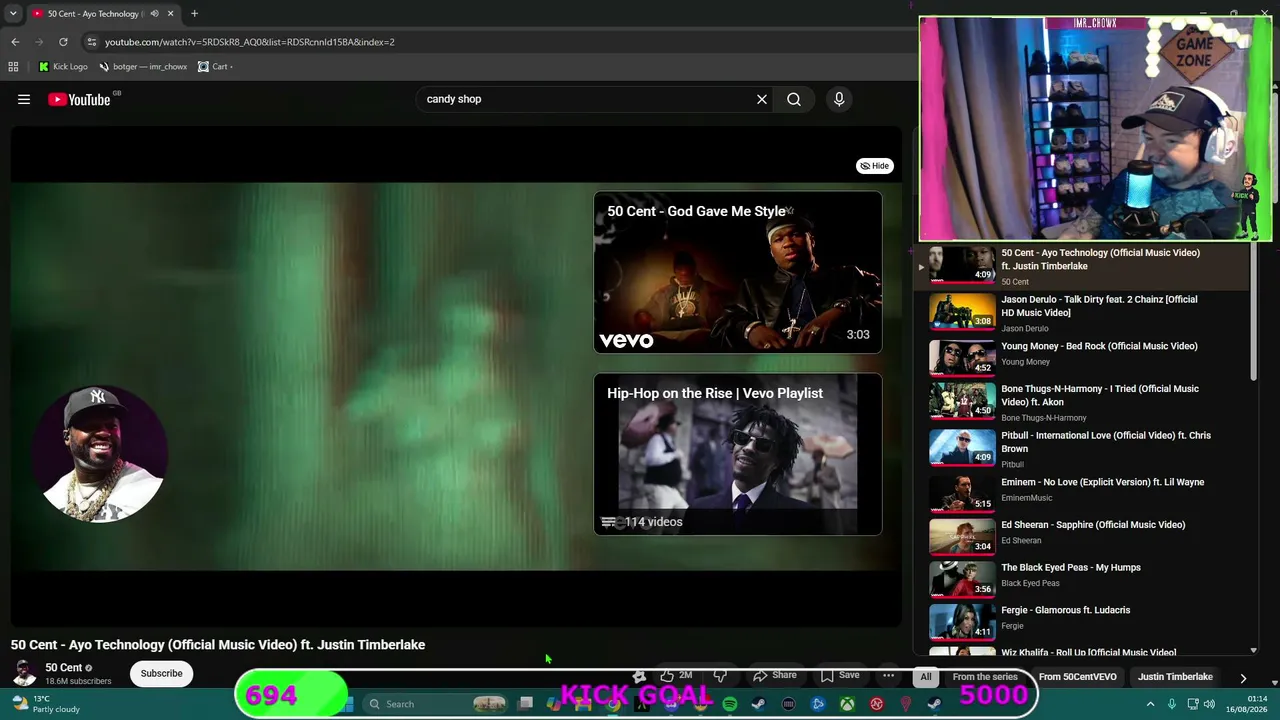1280x720 pixels.
Task: Share the Ayo Technology video
Action: (775, 676)
